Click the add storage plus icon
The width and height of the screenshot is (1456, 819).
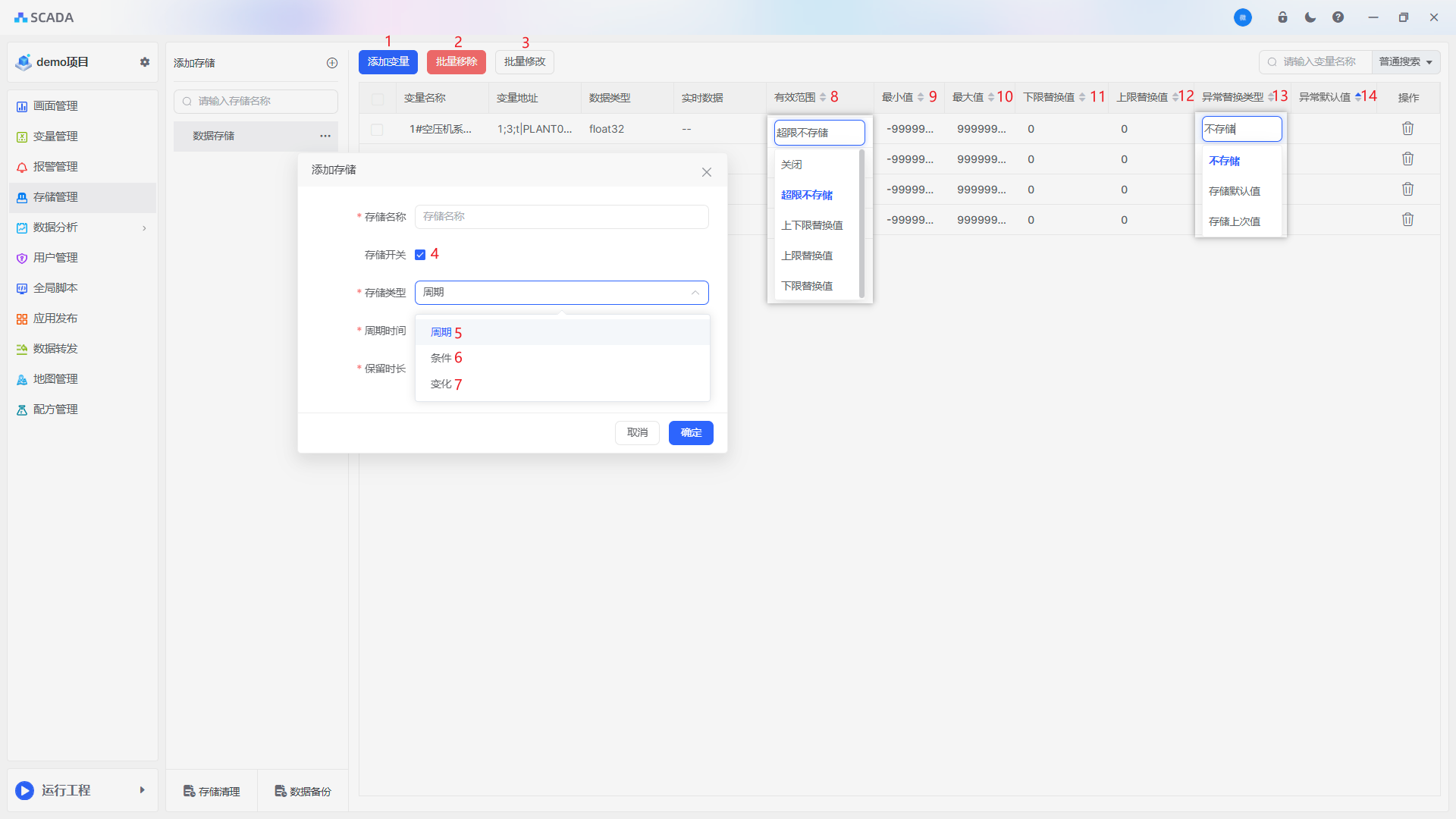(x=331, y=63)
